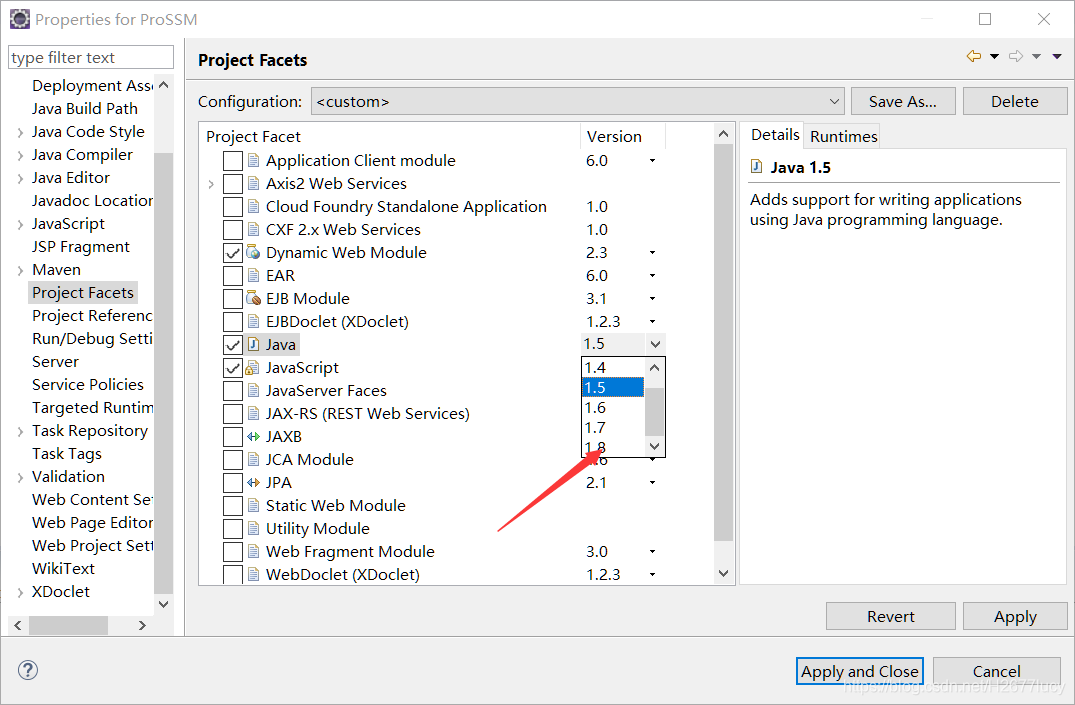This screenshot has width=1075, height=705.
Task: Click the JAX-RS document icon
Action: pyautogui.click(x=254, y=414)
